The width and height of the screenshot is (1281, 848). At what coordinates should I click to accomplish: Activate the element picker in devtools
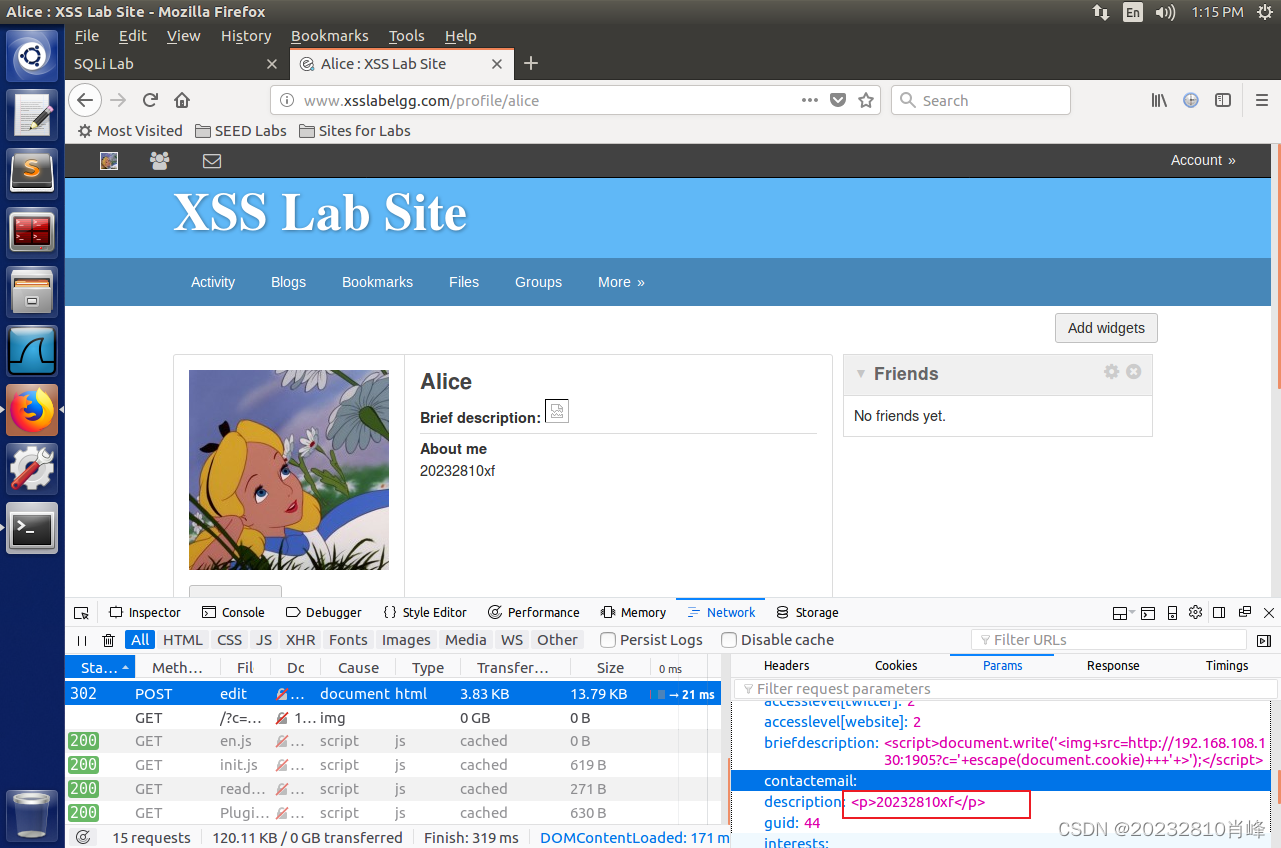82,613
